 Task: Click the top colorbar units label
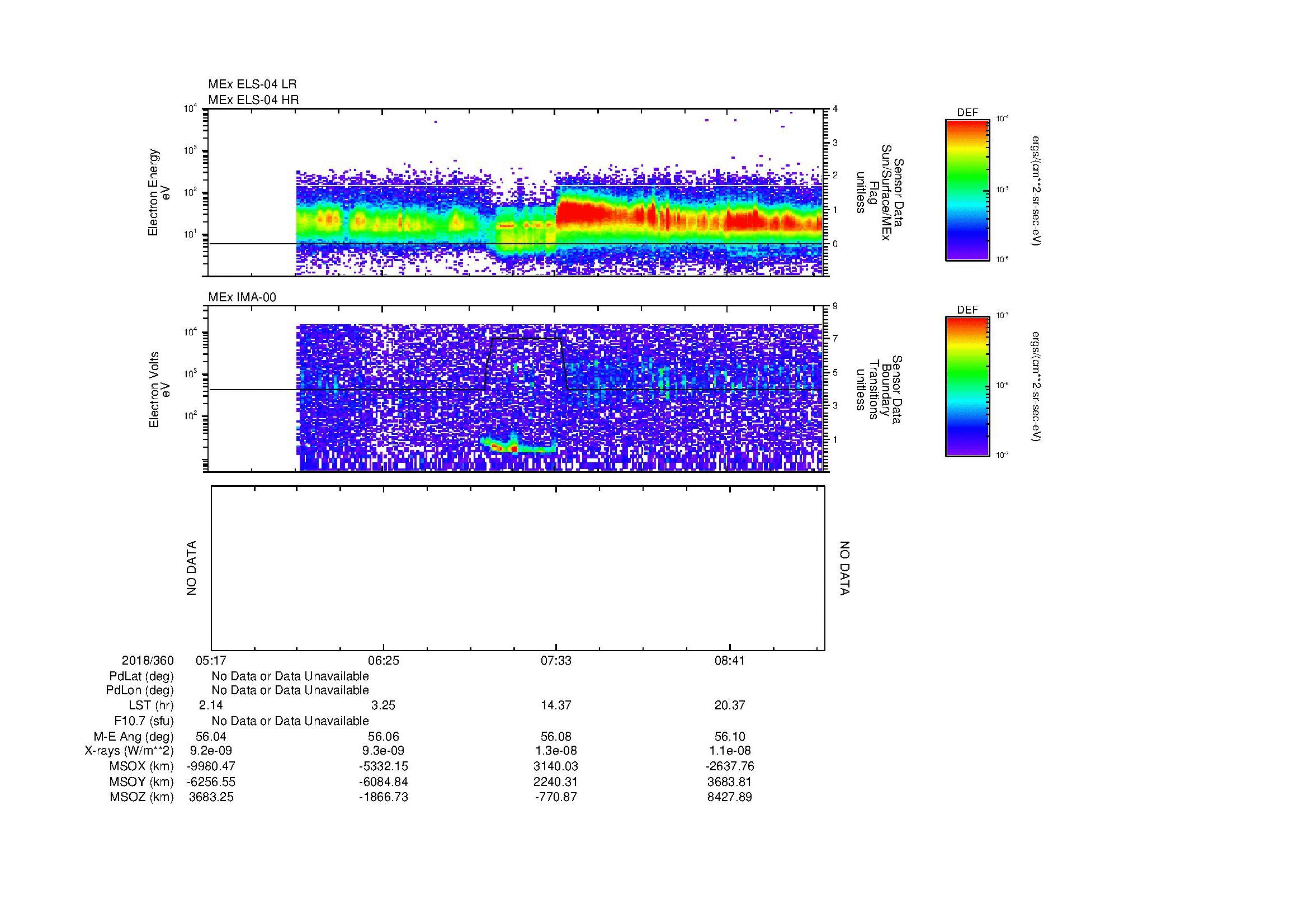pos(1036,190)
